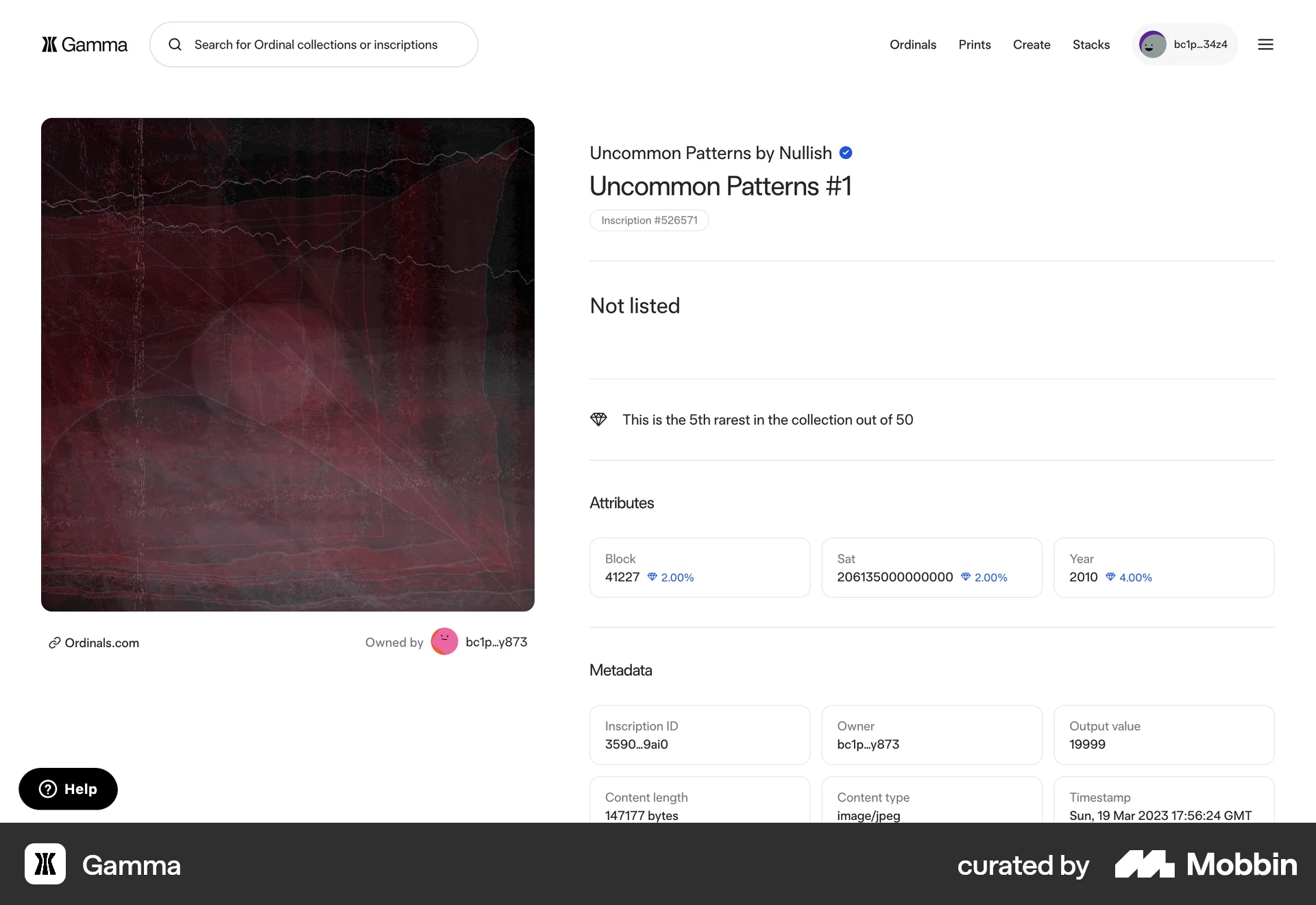1316x905 pixels.
Task: Click the Gamma logo in the header
Action: (84, 44)
